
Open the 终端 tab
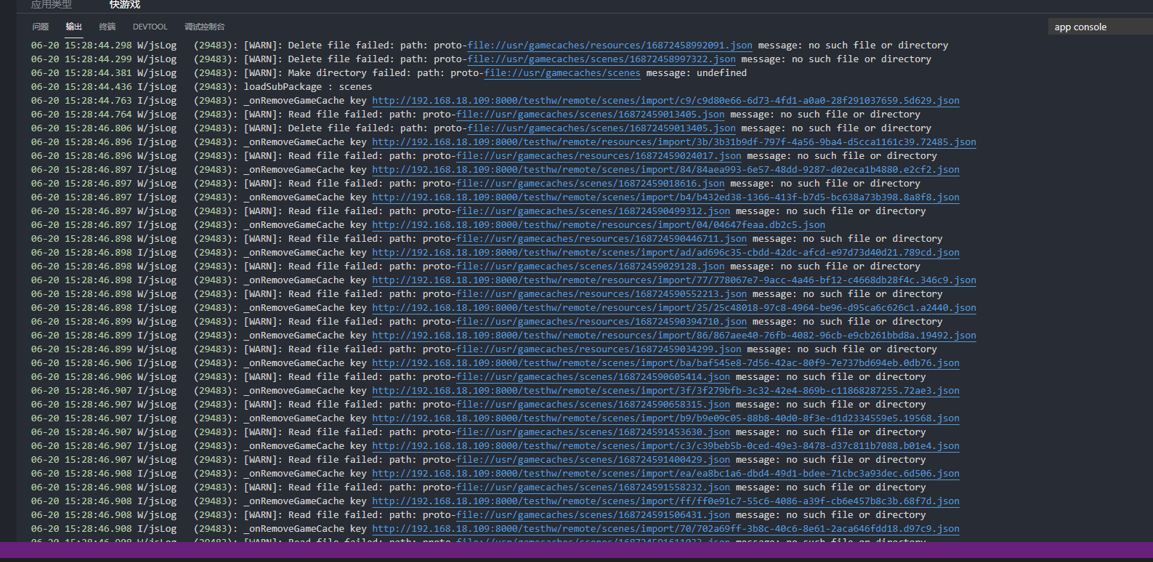[x=107, y=26]
